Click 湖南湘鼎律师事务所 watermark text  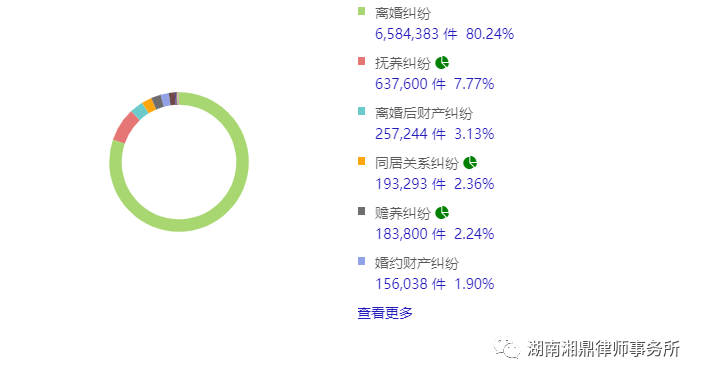(x=603, y=348)
